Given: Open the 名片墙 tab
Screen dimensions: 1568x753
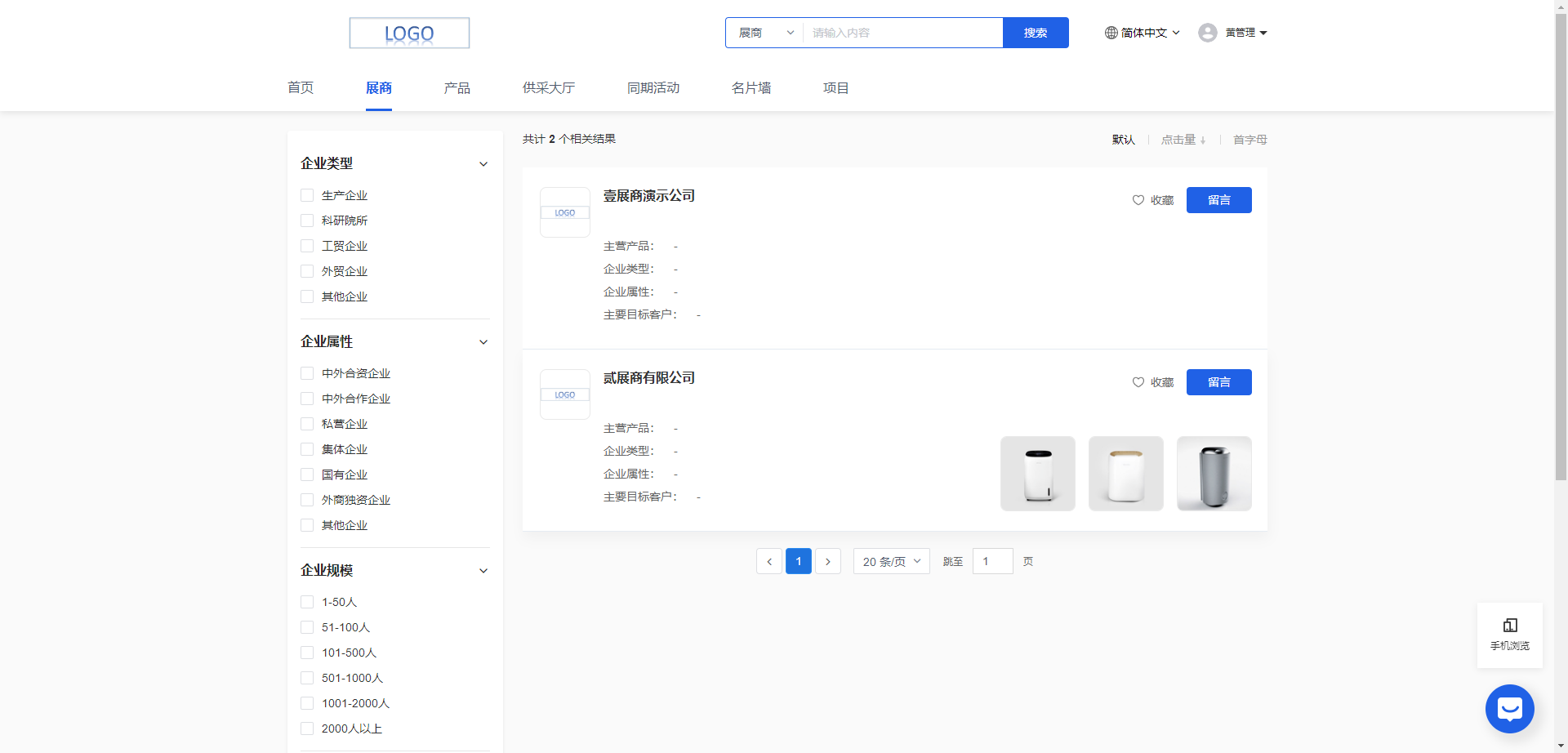Looking at the screenshot, I should 751,87.
